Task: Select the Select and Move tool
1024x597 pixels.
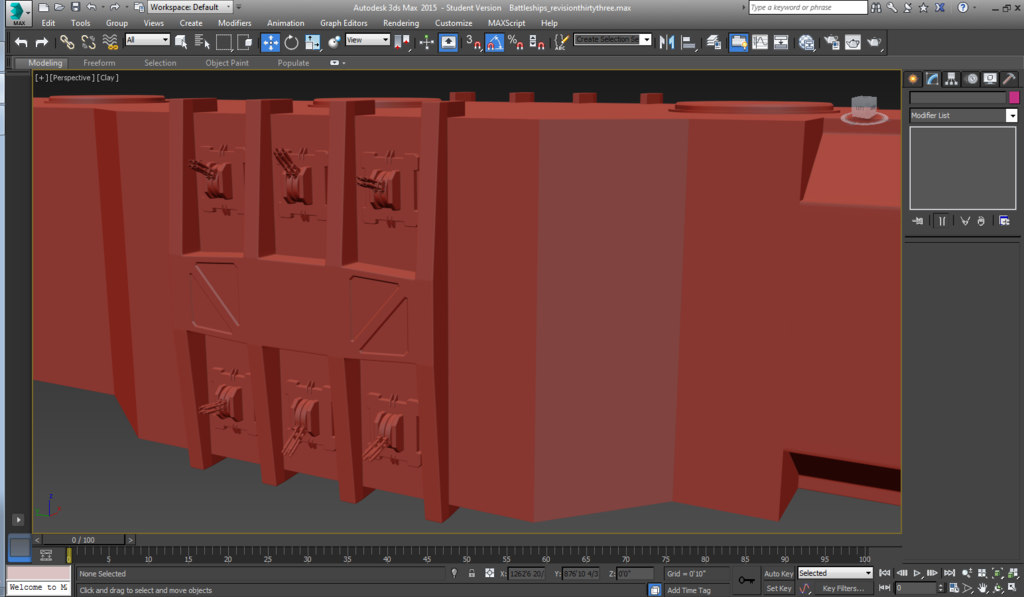Action: tap(270, 42)
